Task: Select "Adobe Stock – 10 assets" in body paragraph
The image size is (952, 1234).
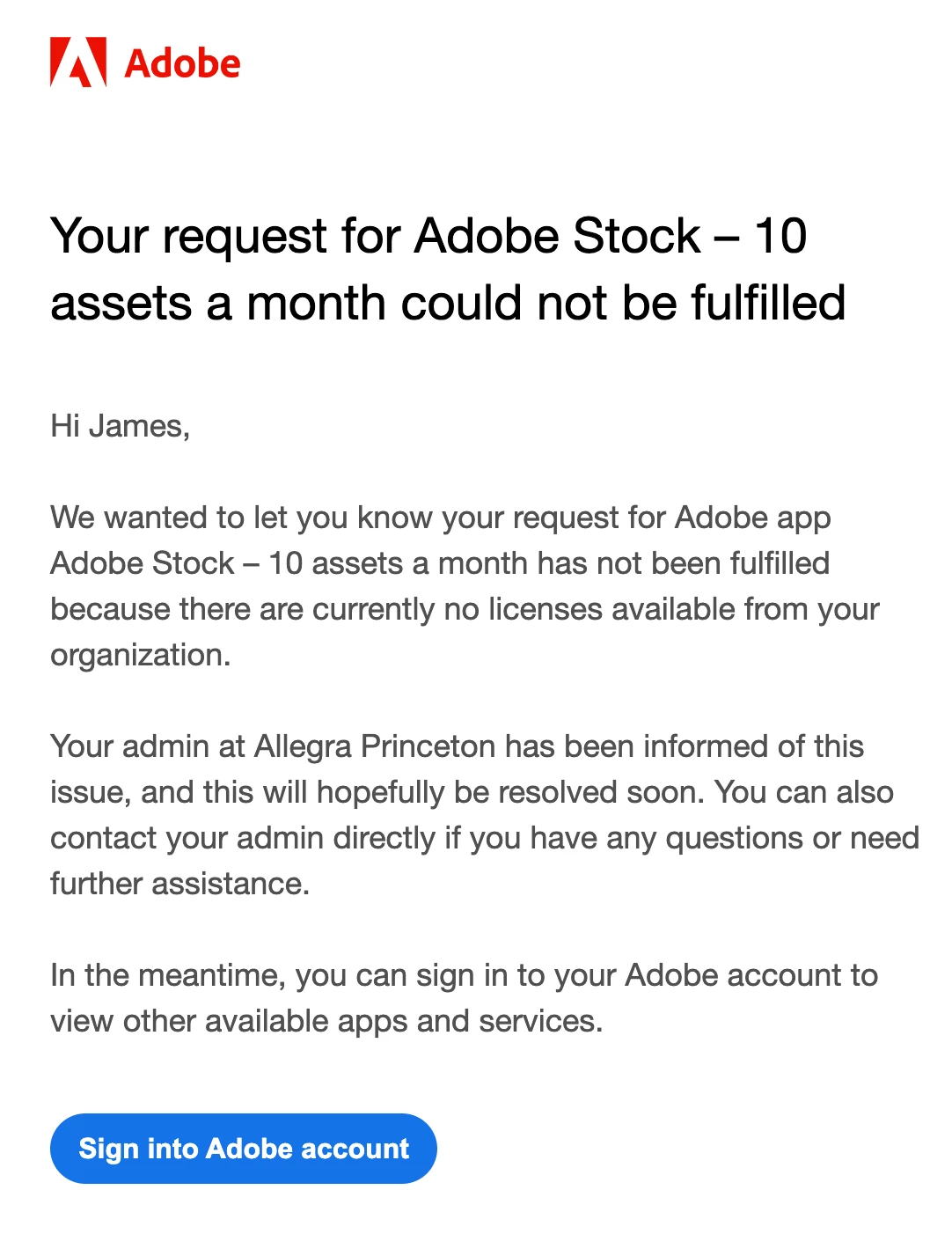Action: point(226,563)
